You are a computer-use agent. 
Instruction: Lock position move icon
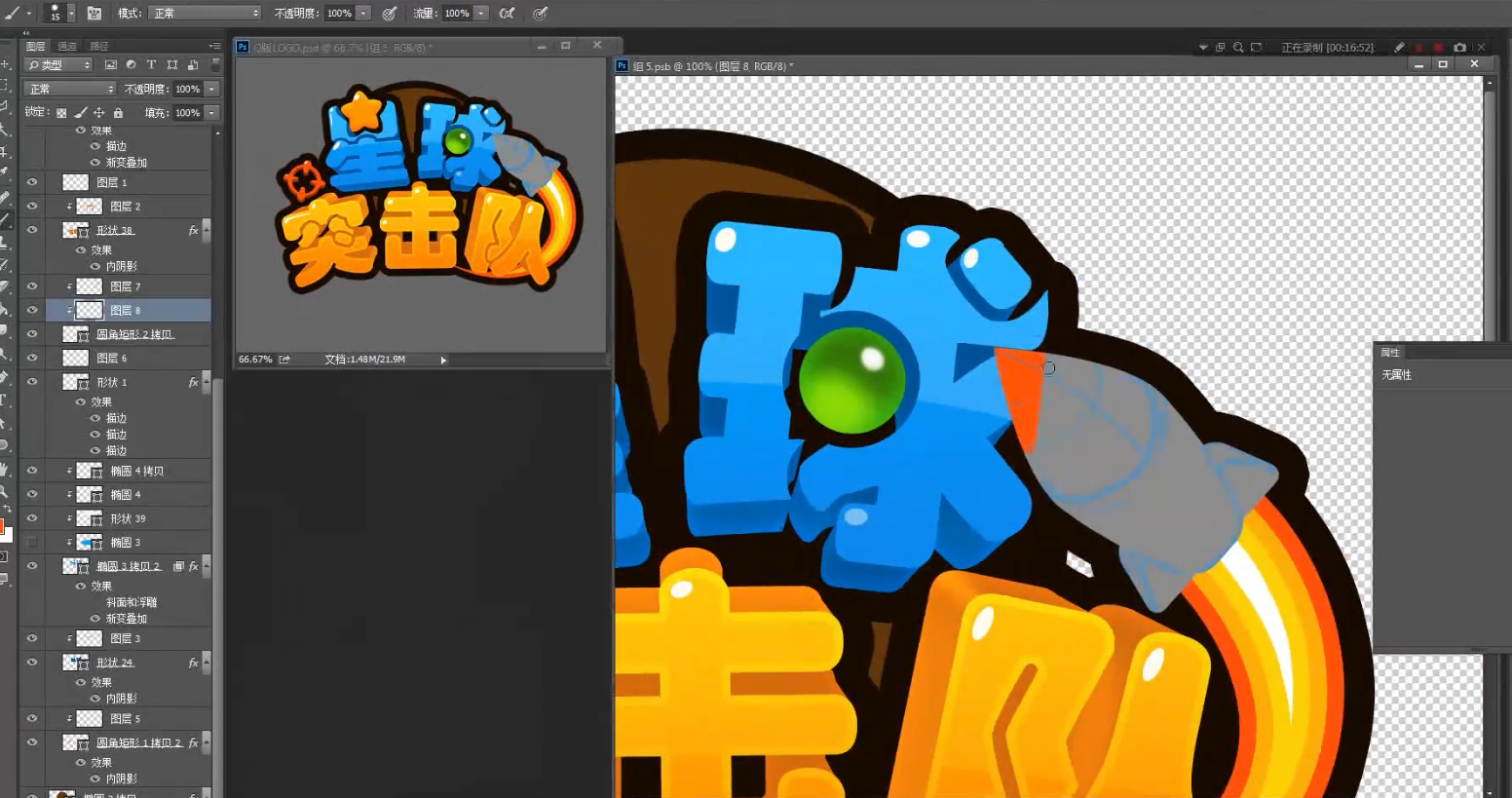[x=99, y=113]
